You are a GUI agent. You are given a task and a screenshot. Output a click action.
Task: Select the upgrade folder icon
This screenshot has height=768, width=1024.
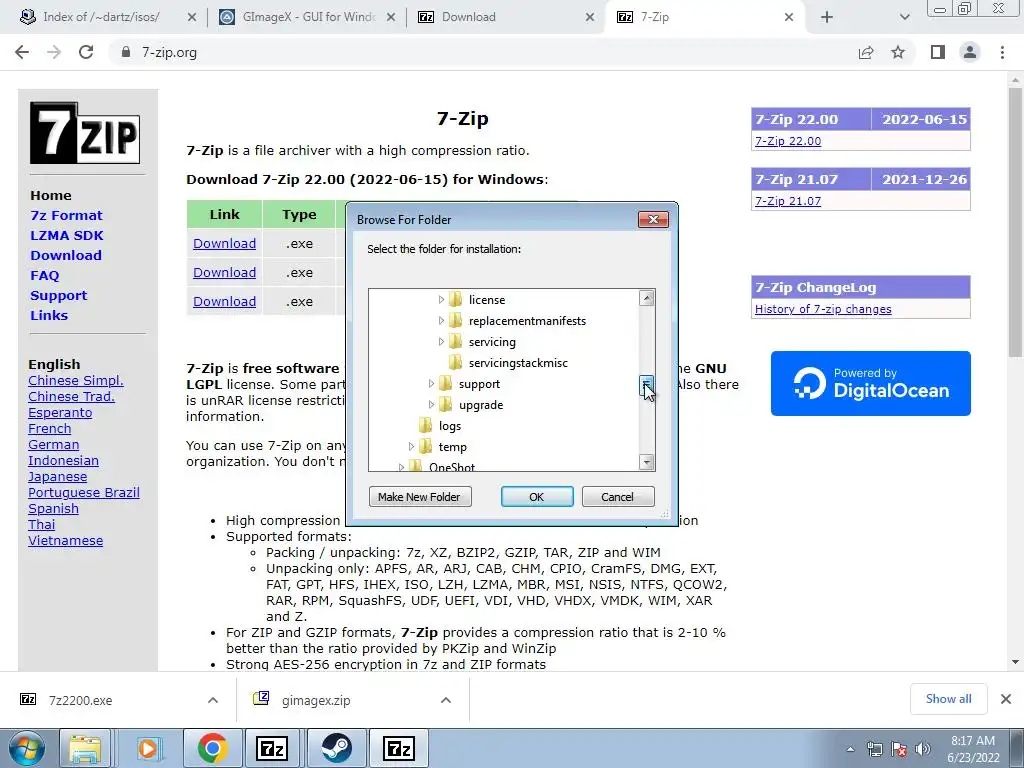coord(445,405)
